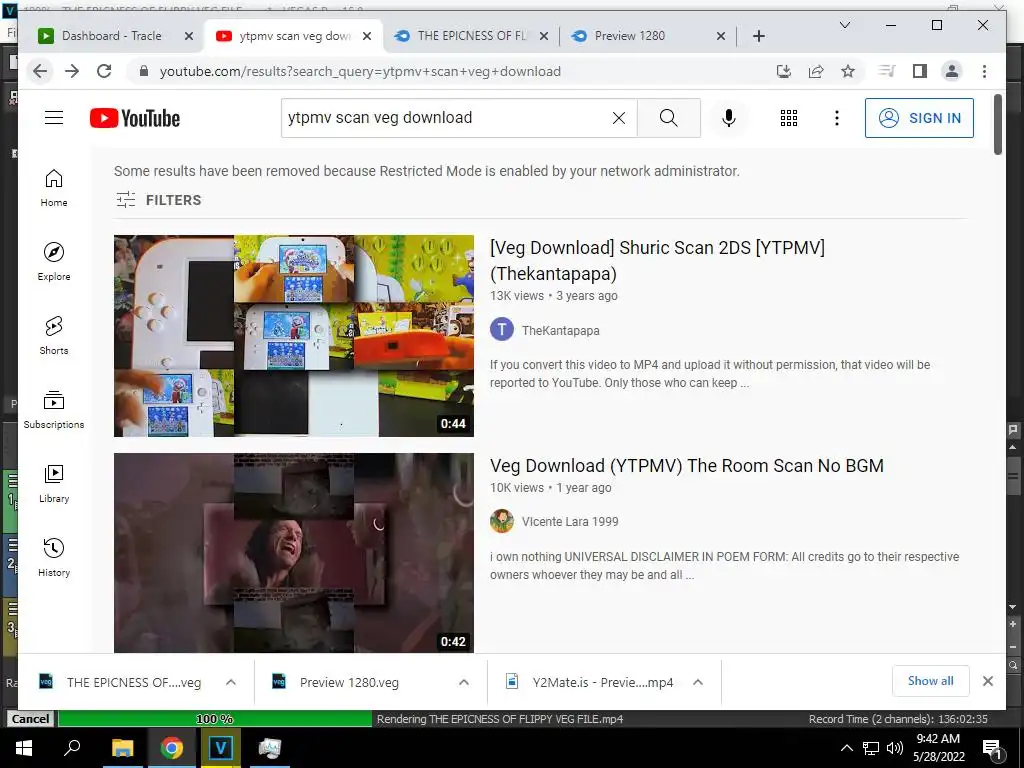
Task: Toggle the Chrome side panel
Action: coord(920,71)
